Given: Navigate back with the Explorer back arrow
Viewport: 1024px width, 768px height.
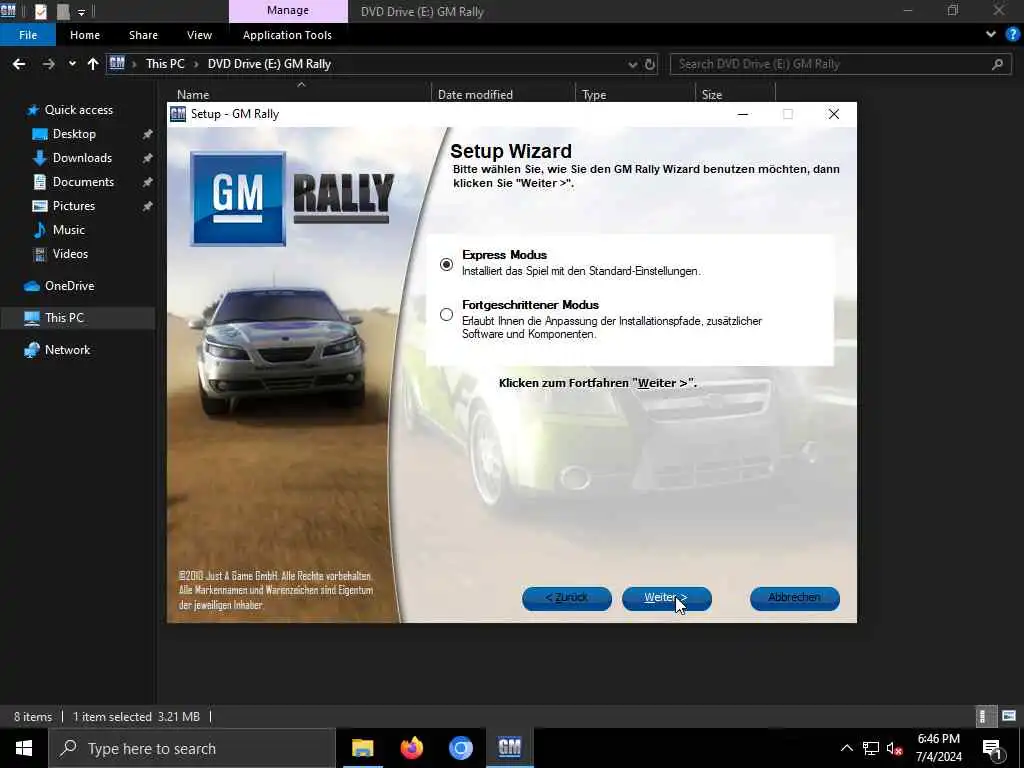Looking at the screenshot, I should pyautogui.click(x=19, y=64).
